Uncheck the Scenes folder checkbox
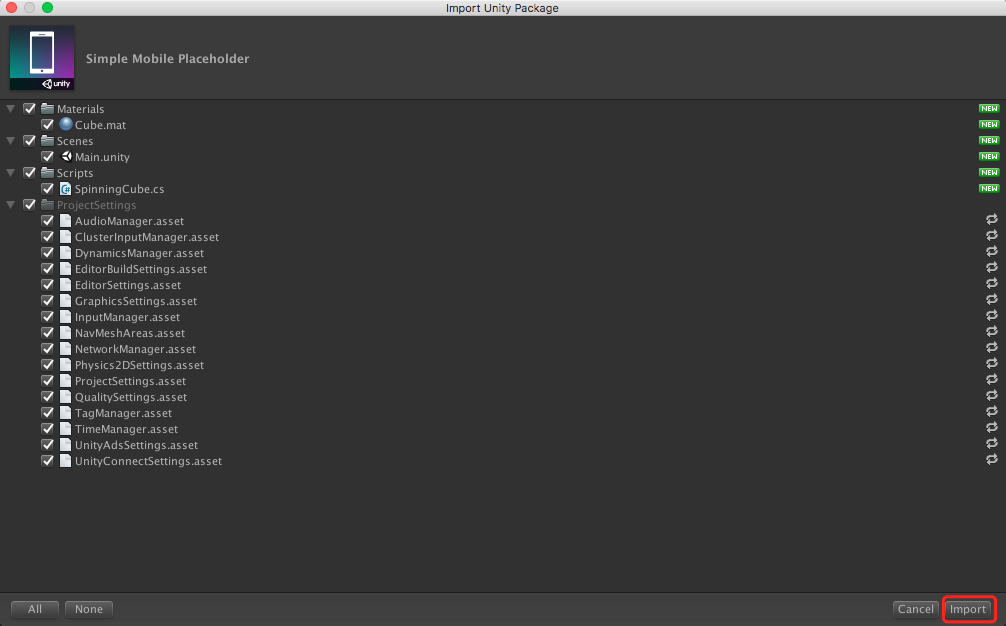The width and height of the screenshot is (1006, 626). (30, 140)
